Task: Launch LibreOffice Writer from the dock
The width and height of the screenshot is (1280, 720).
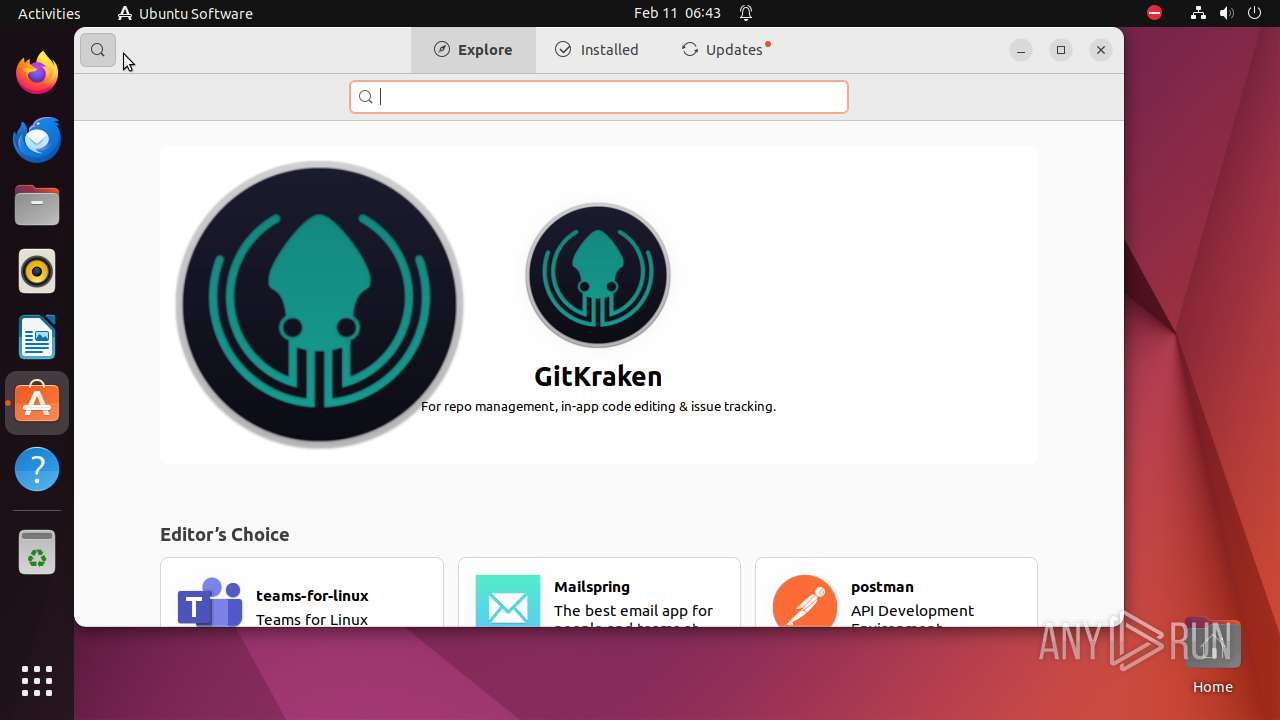Action: [x=37, y=337]
